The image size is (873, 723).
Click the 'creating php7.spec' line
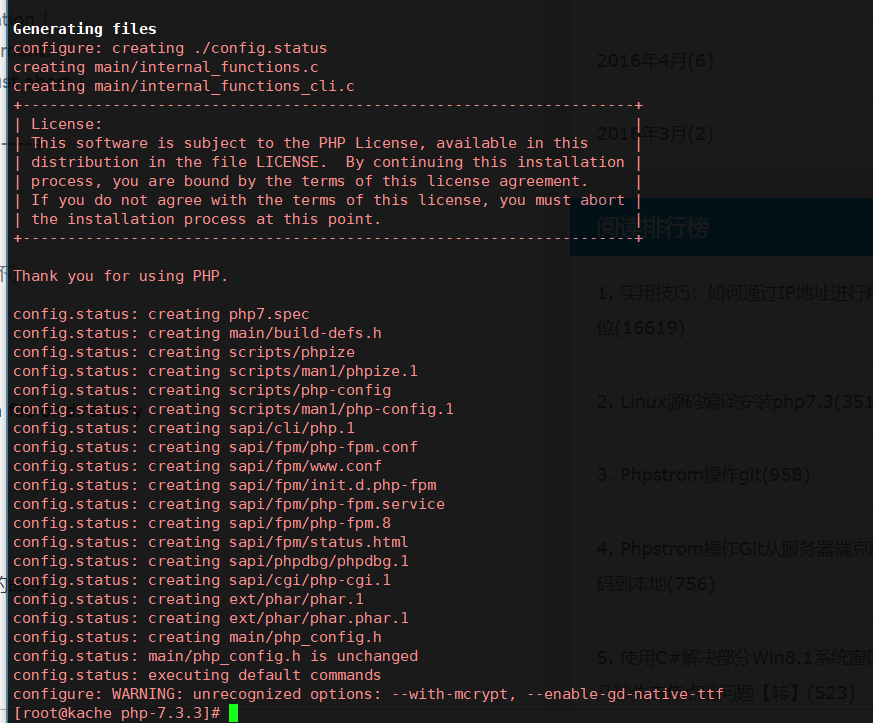[x=161, y=314]
